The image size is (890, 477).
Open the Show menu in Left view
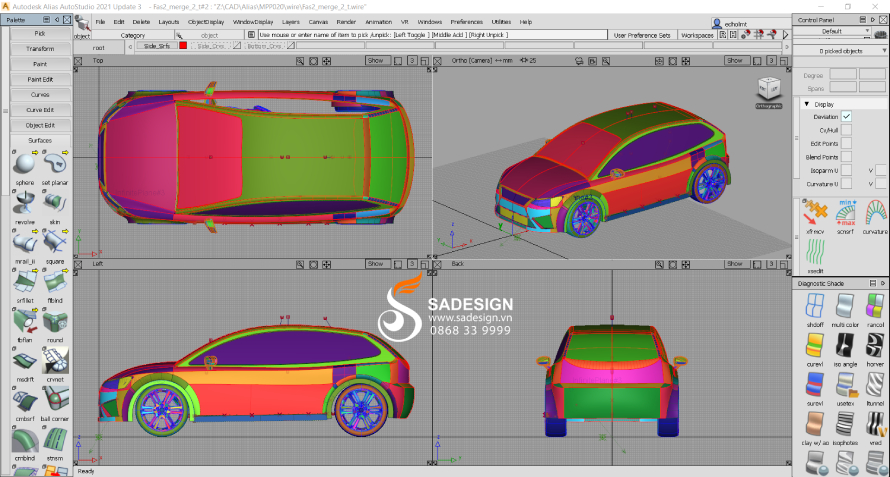376,263
